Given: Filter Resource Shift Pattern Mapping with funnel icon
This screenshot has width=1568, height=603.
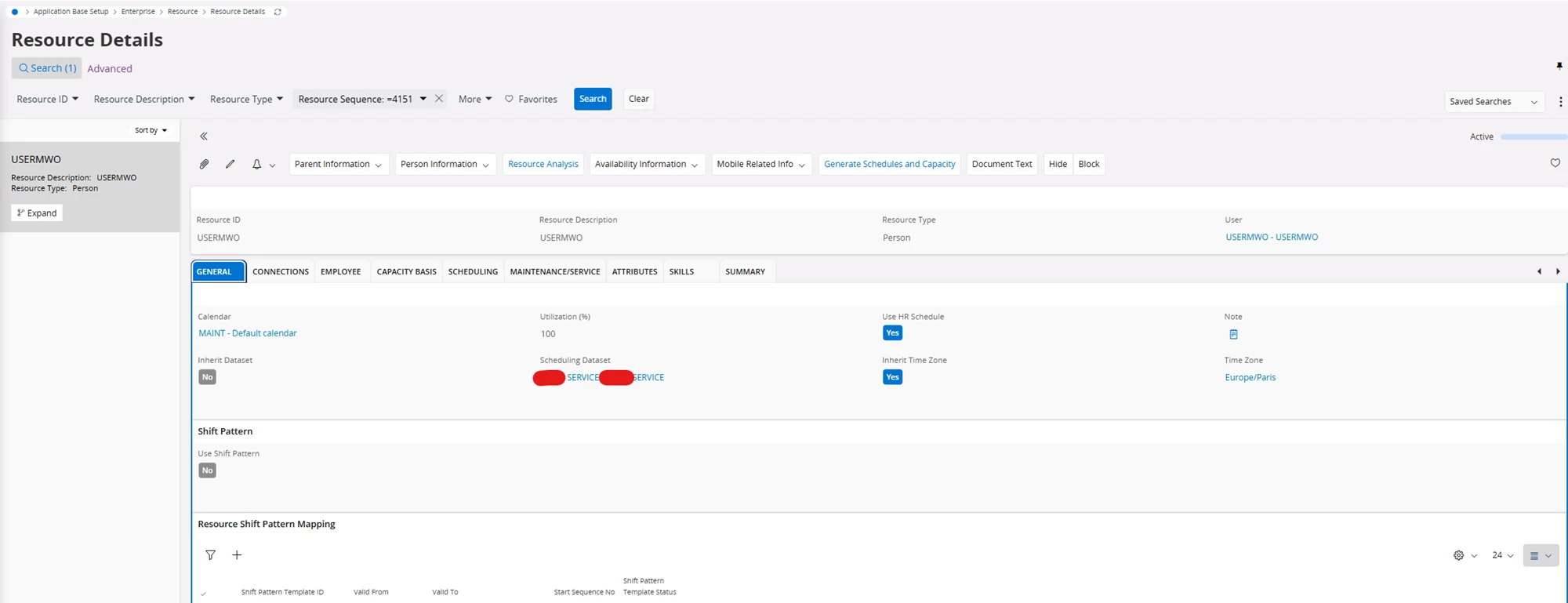Looking at the screenshot, I should point(210,555).
